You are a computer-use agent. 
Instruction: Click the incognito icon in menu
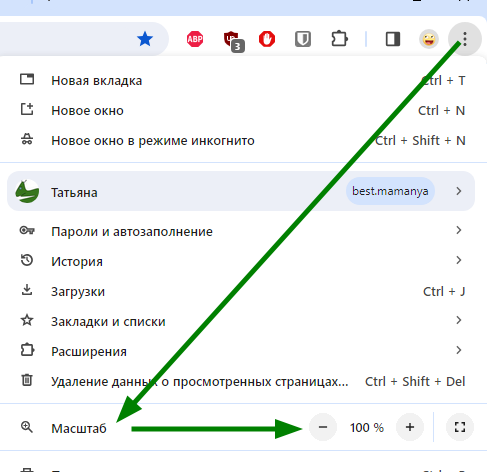pyautogui.click(x=27, y=139)
